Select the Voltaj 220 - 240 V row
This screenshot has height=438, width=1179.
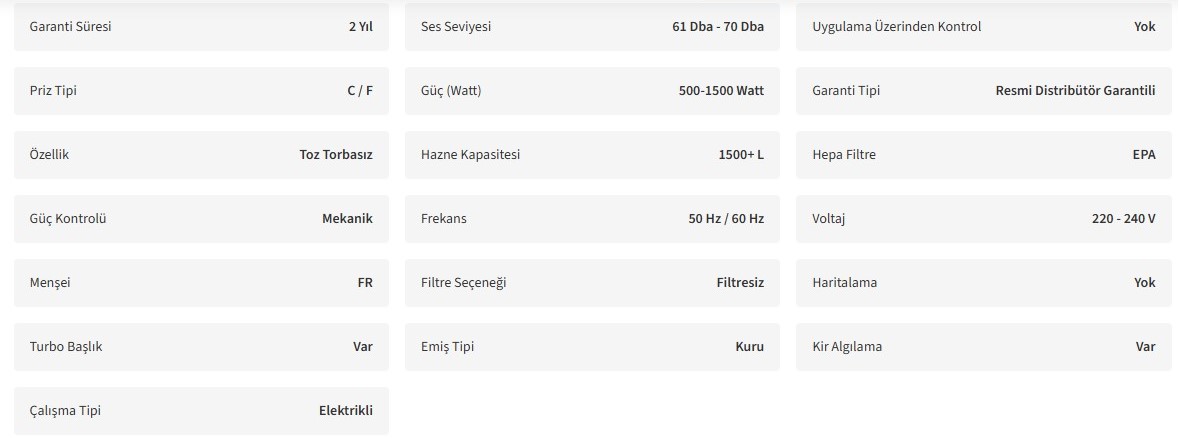(x=984, y=219)
